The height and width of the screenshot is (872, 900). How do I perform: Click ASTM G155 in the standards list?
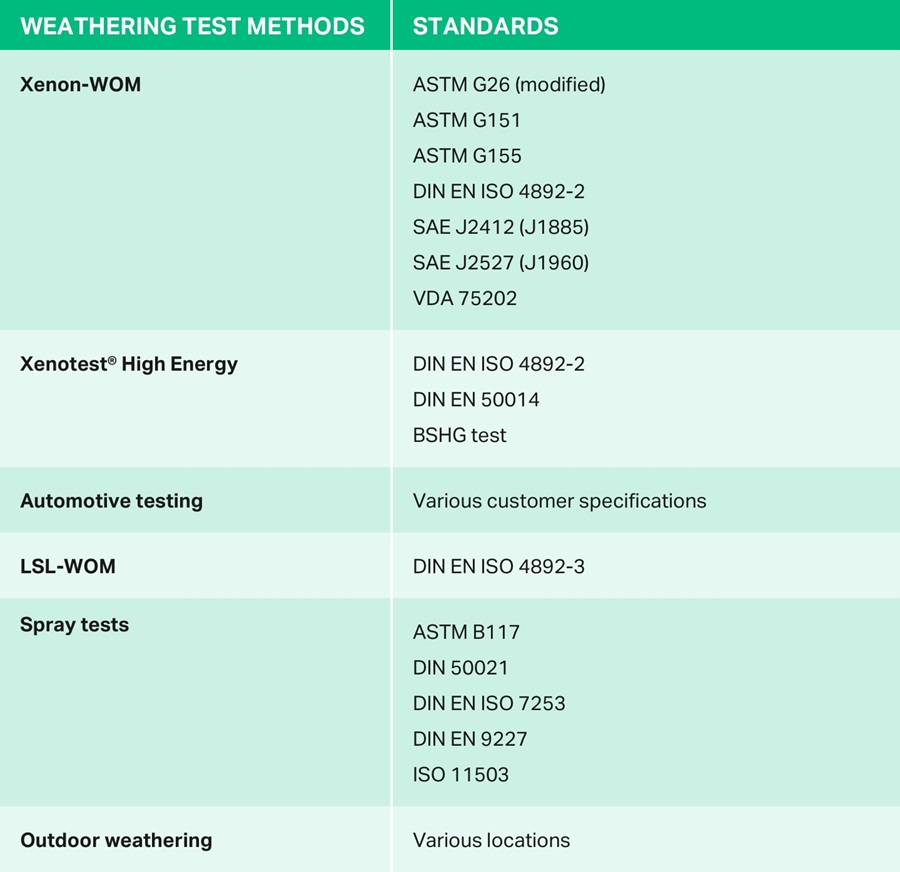pos(467,156)
